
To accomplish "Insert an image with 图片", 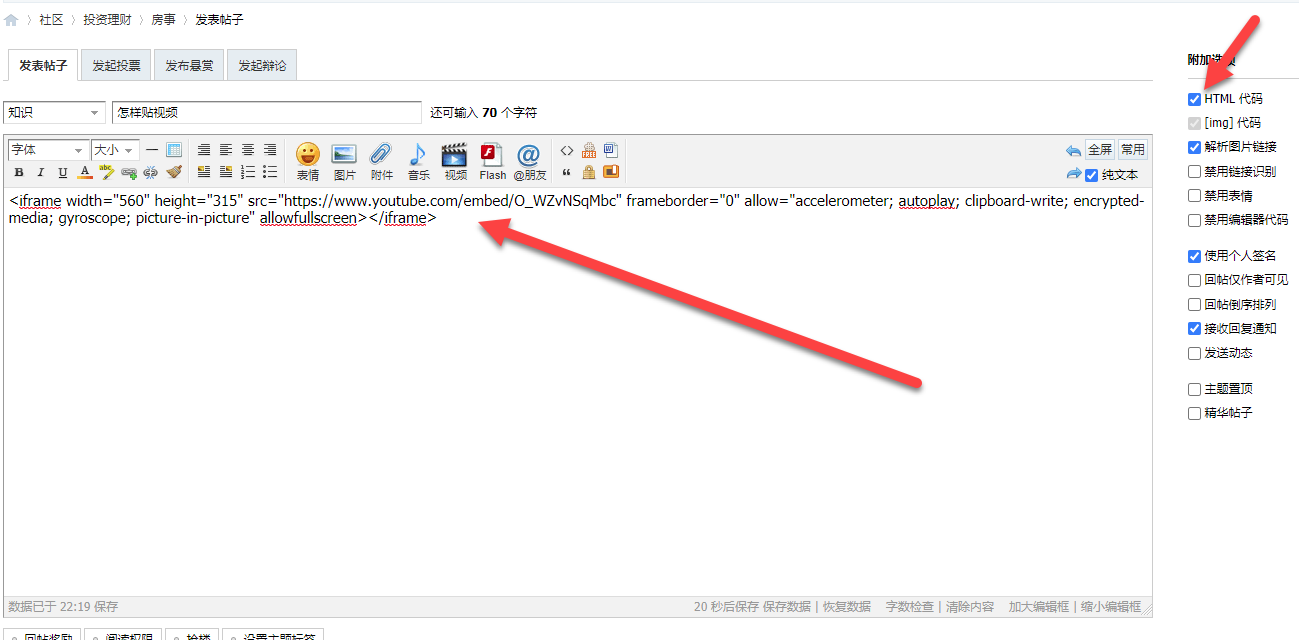I will coord(345,161).
